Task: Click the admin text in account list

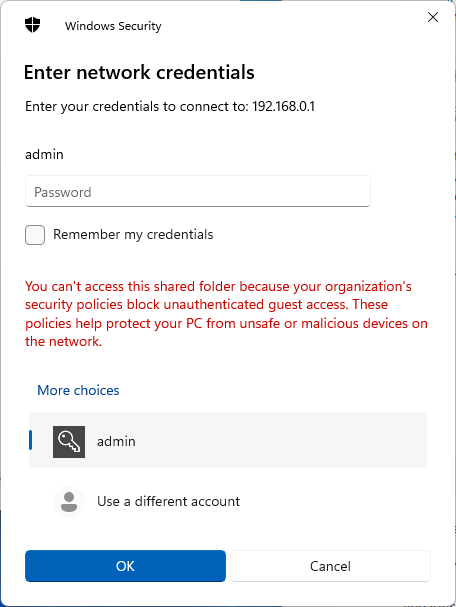Action: [117, 442]
